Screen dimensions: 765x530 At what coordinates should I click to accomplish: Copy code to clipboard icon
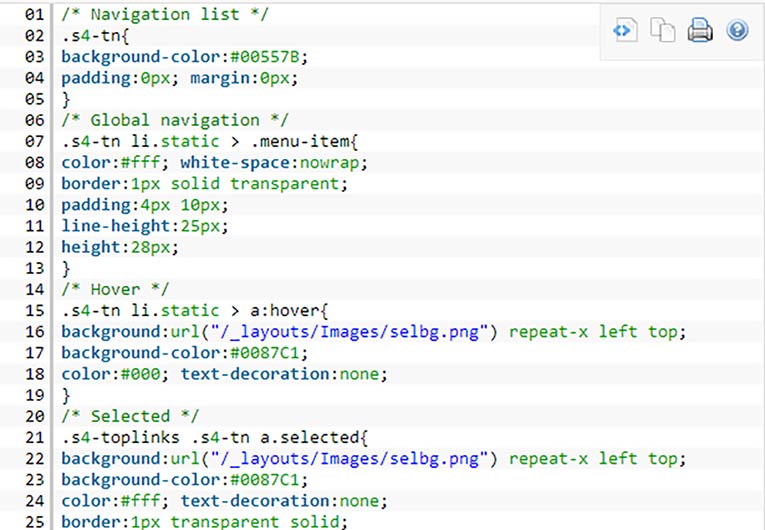pos(663,30)
